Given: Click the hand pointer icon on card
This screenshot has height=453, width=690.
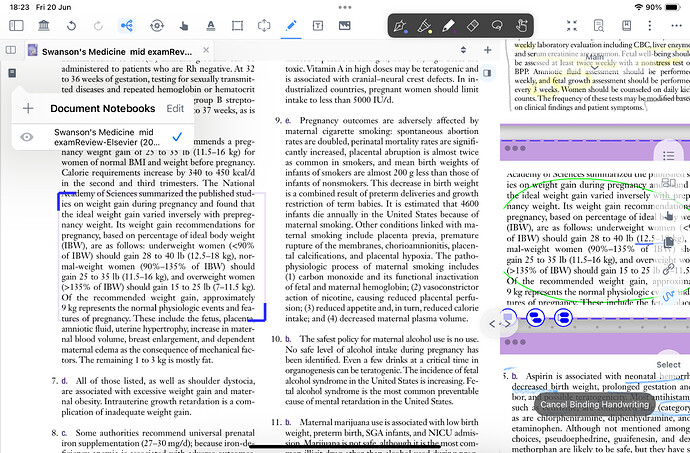Looking at the screenshot, I should (669, 216).
